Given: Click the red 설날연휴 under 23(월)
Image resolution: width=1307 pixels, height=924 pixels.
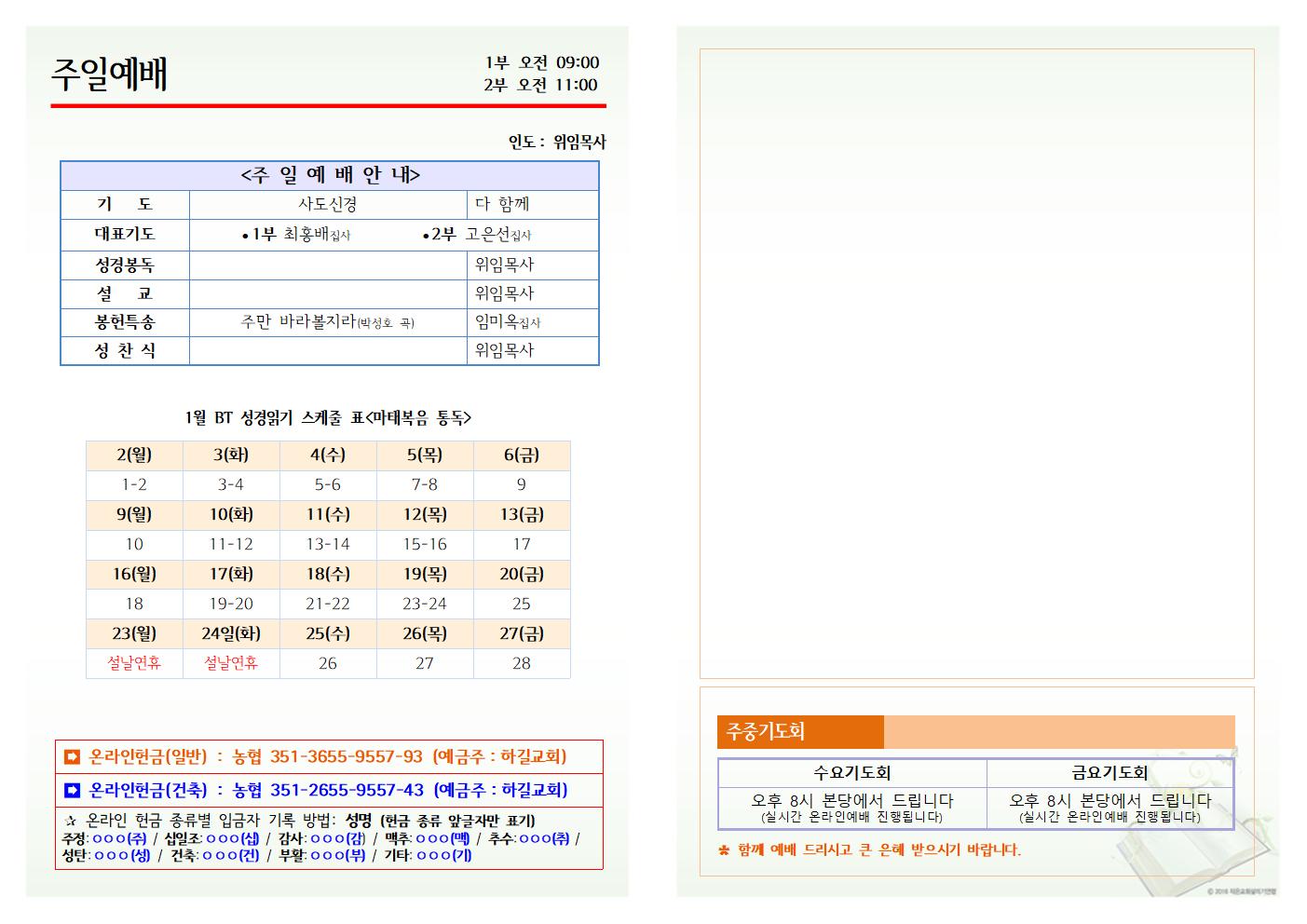Looking at the screenshot, I should pos(134,663).
